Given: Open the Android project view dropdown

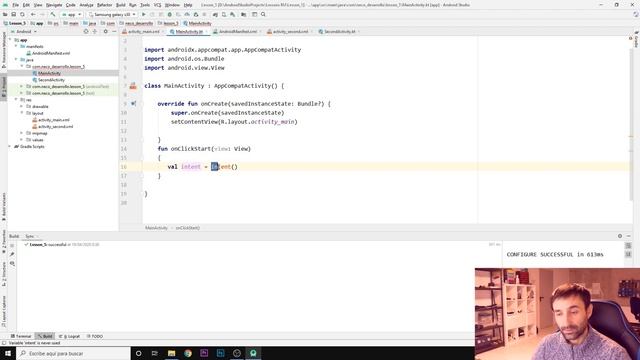Looking at the screenshot, I should click(x=24, y=31).
